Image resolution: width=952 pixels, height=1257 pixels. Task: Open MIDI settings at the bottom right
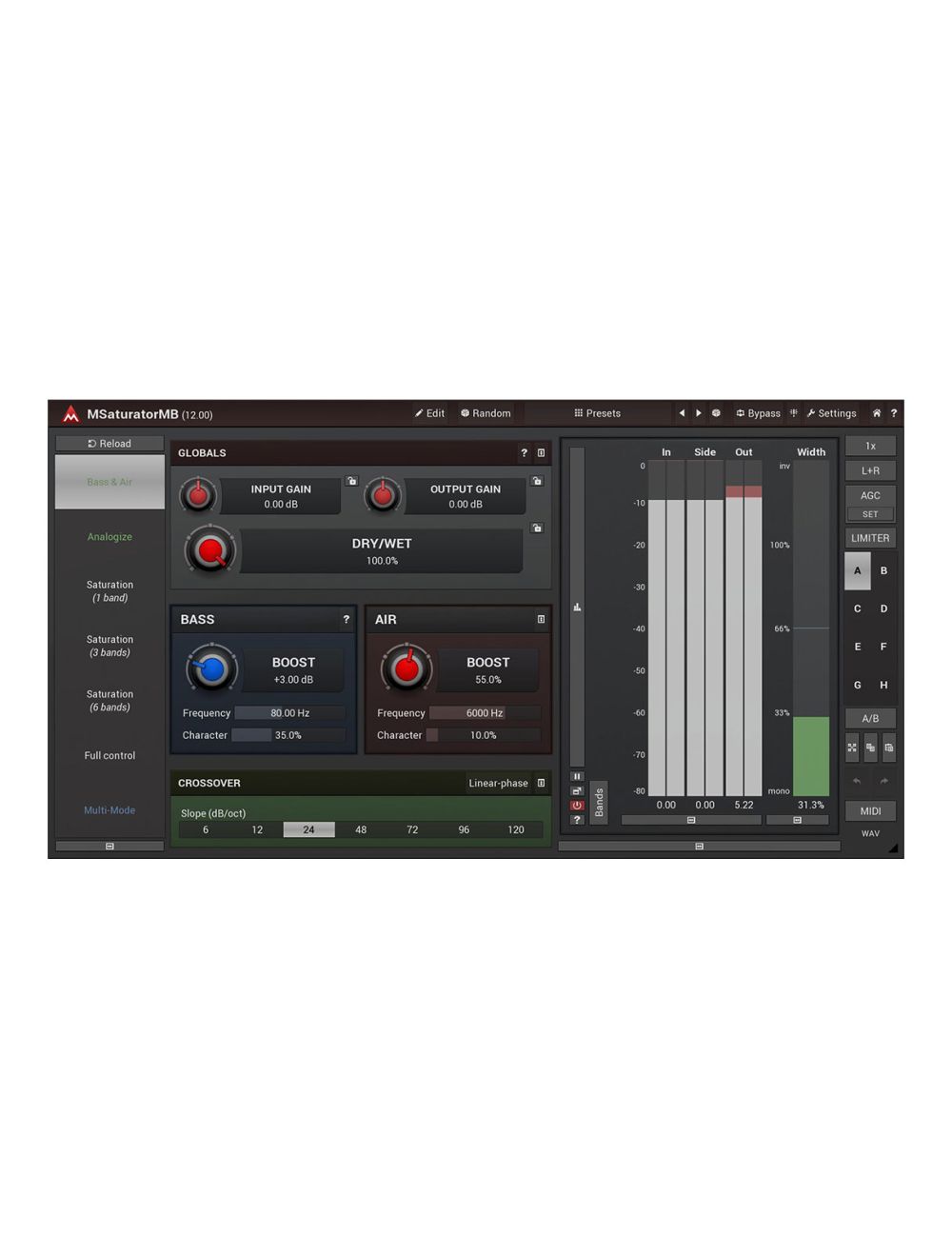tap(869, 810)
